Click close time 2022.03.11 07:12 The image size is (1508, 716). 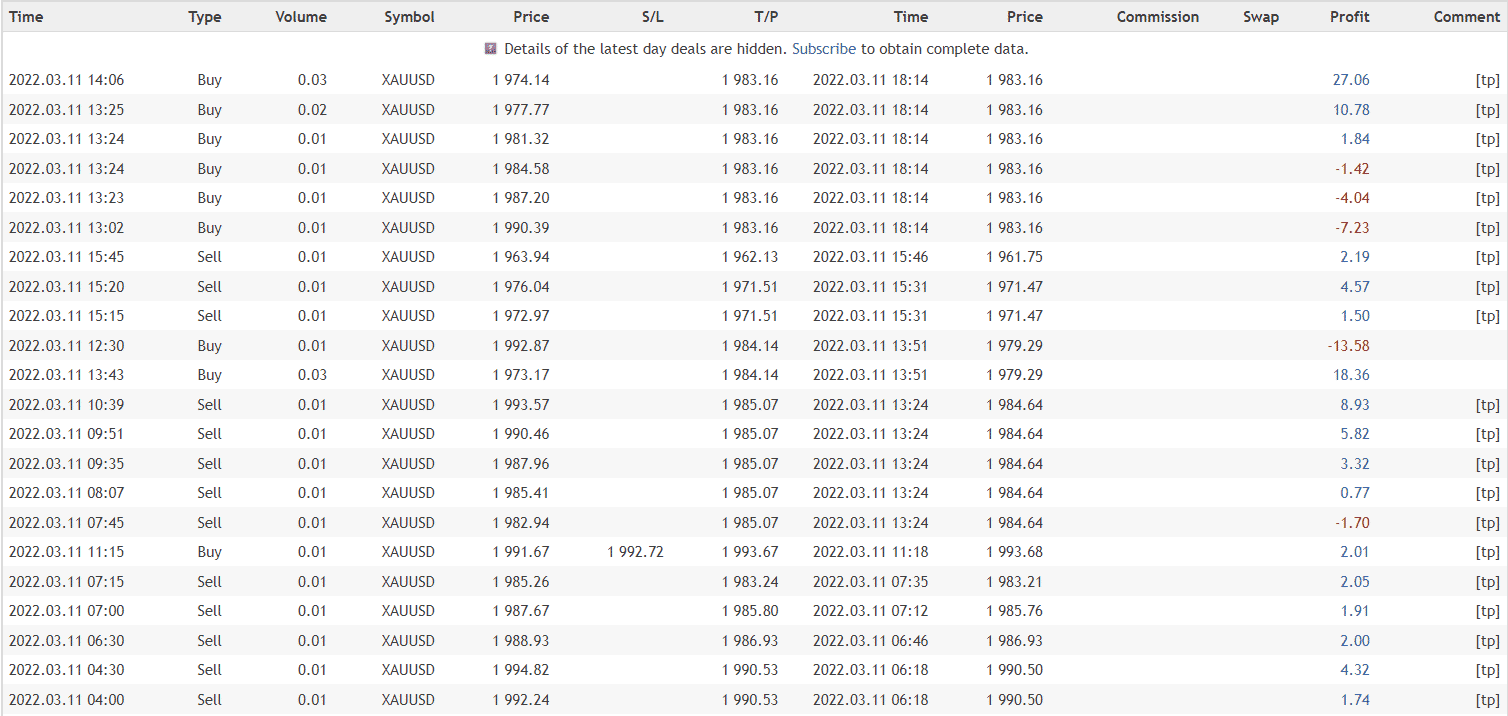871,611
